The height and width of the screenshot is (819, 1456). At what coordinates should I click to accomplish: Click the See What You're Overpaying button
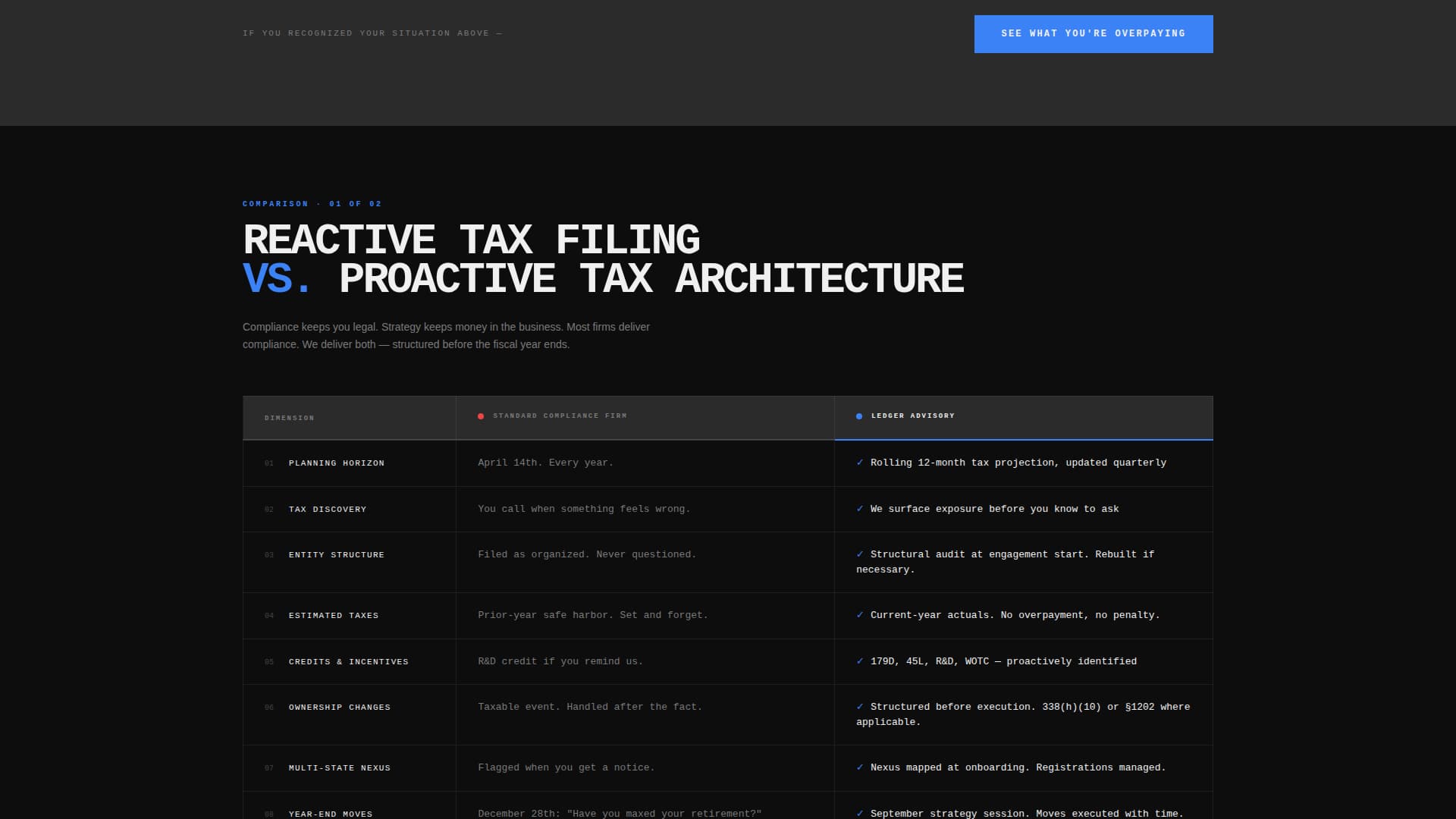tap(1094, 34)
